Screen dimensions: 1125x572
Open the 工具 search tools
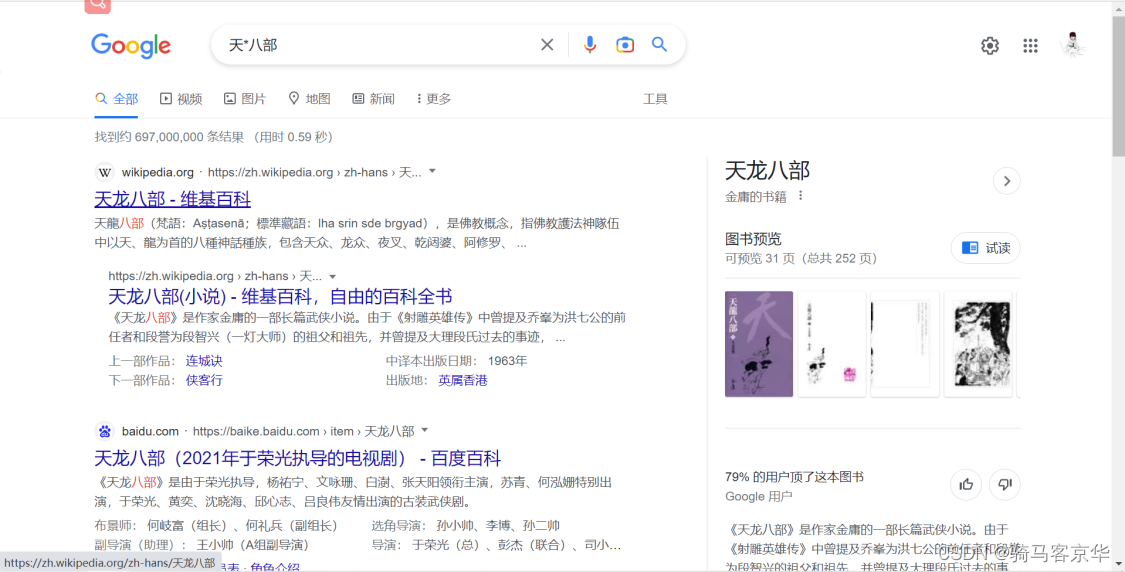pyautogui.click(x=655, y=99)
